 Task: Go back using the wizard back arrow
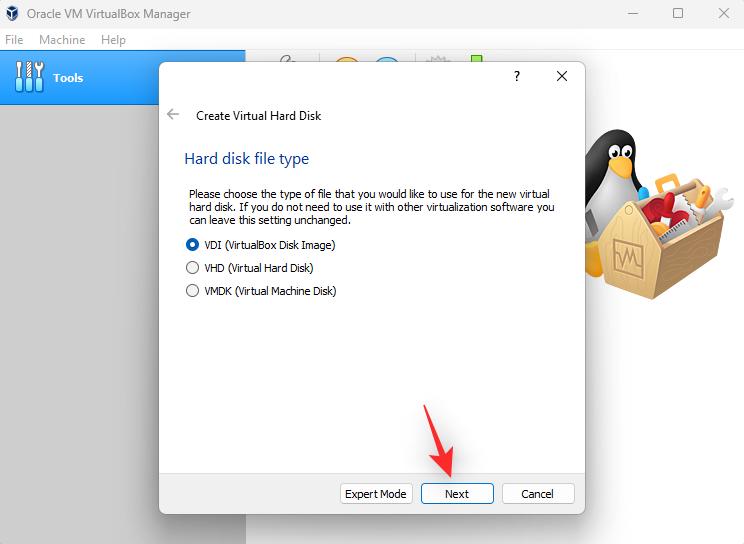tap(173, 114)
